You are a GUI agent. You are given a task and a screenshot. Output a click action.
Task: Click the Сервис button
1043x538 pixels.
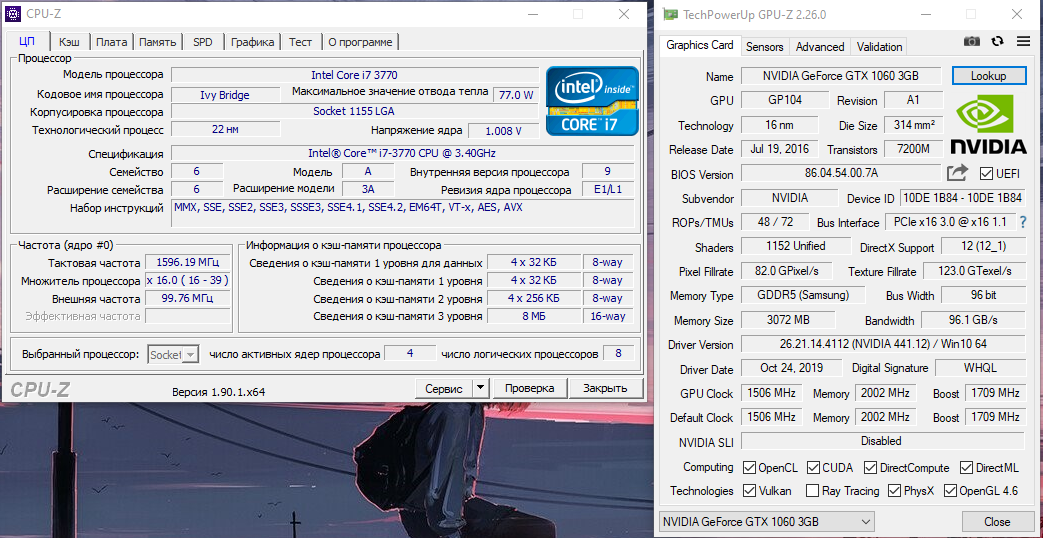(444, 388)
